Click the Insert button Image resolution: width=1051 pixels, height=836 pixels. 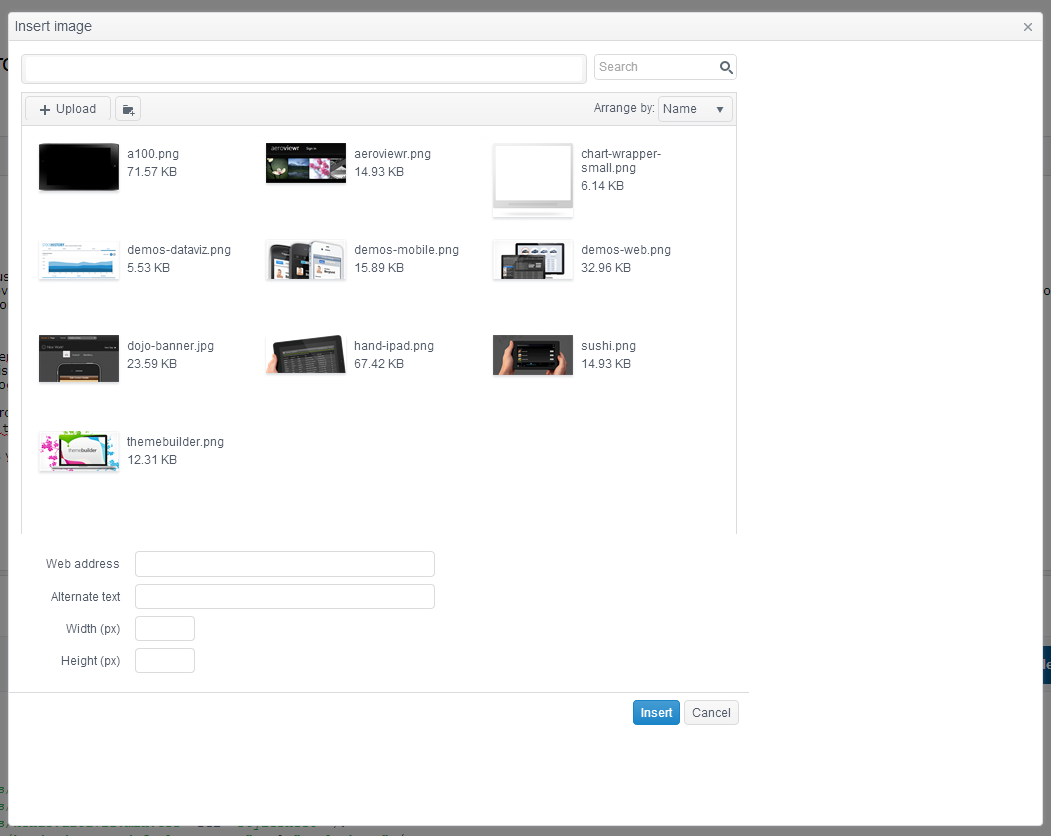coord(656,713)
